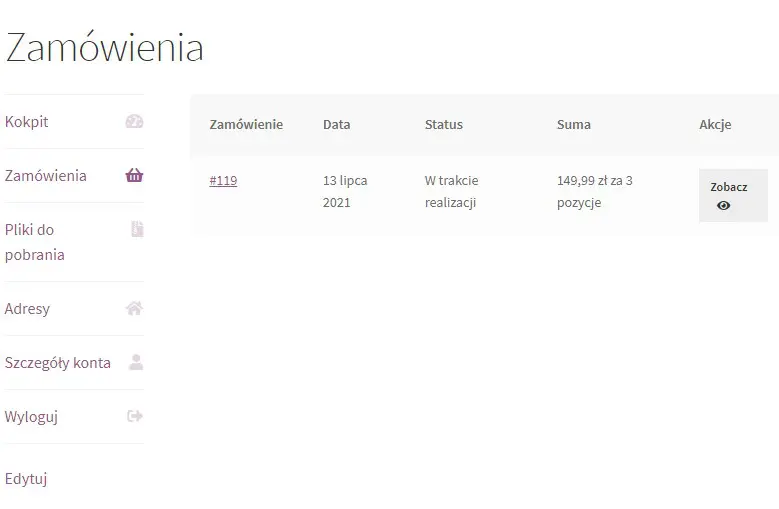Click the Status column header
This screenshot has width=779, height=509.
[x=444, y=125]
